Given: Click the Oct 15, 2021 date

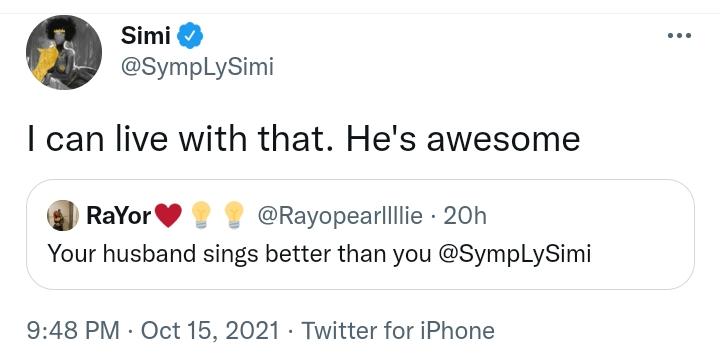Looking at the screenshot, I should pos(210,331).
